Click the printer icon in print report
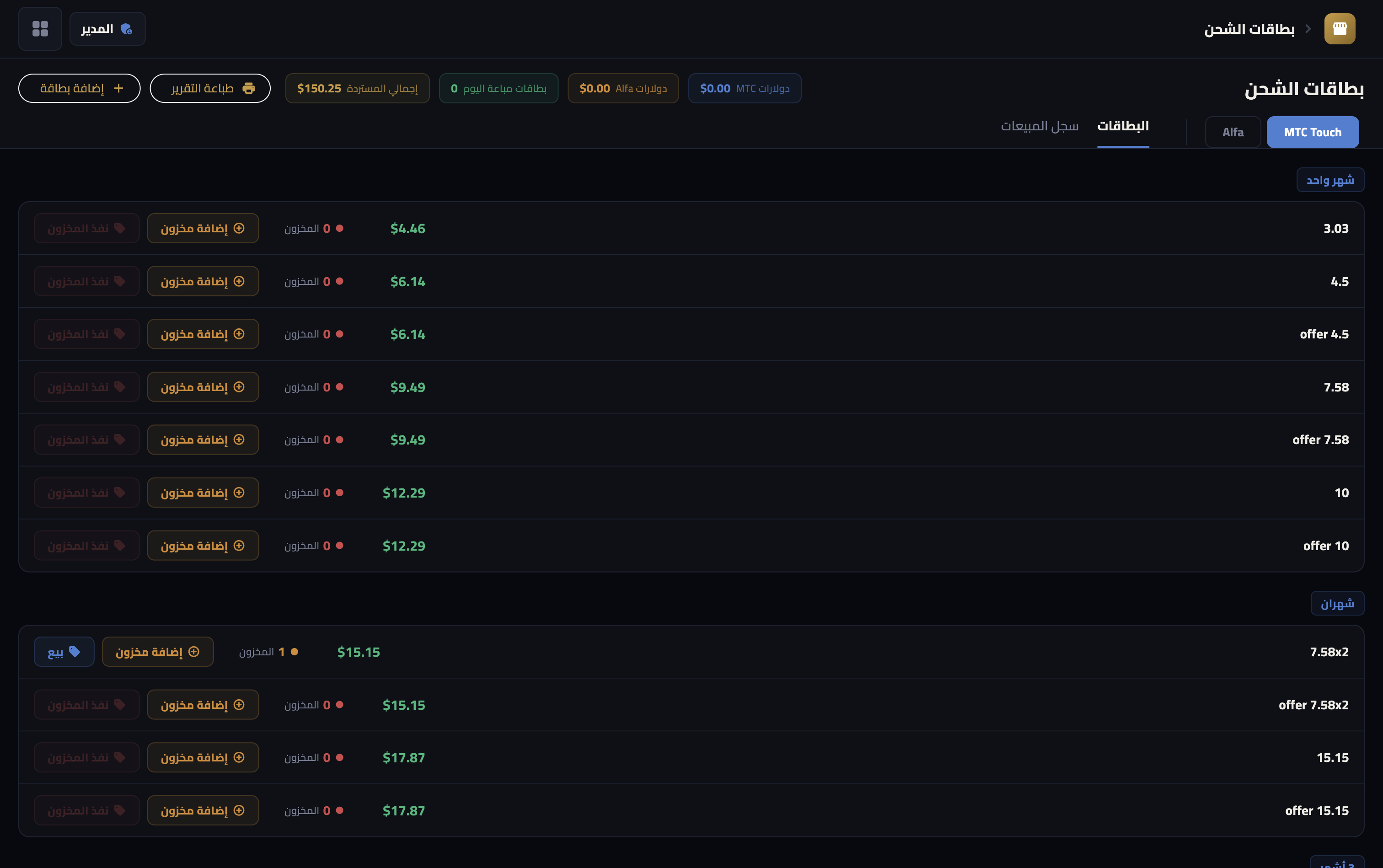1383x868 pixels. click(x=249, y=88)
